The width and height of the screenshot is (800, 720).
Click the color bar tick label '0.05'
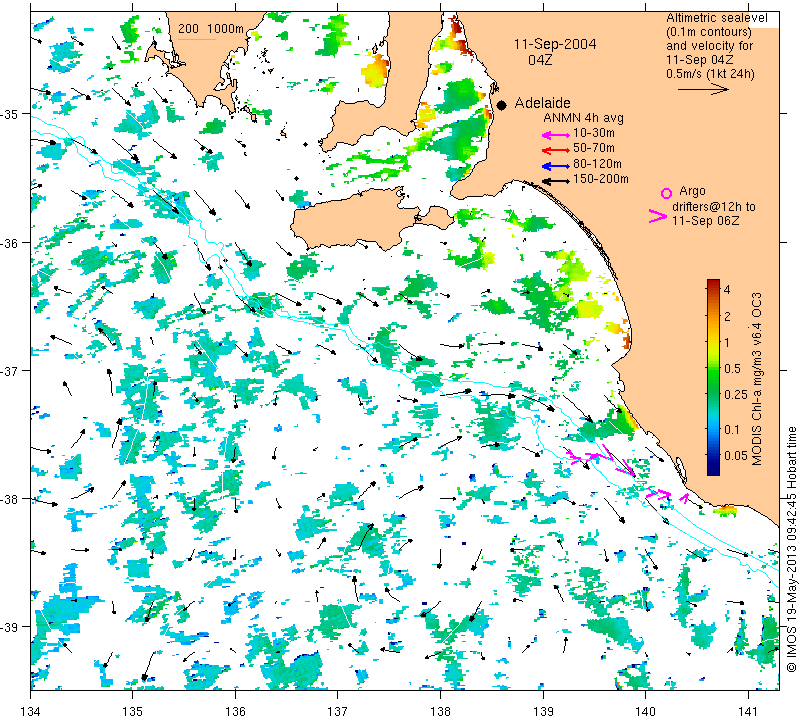(736, 455)
